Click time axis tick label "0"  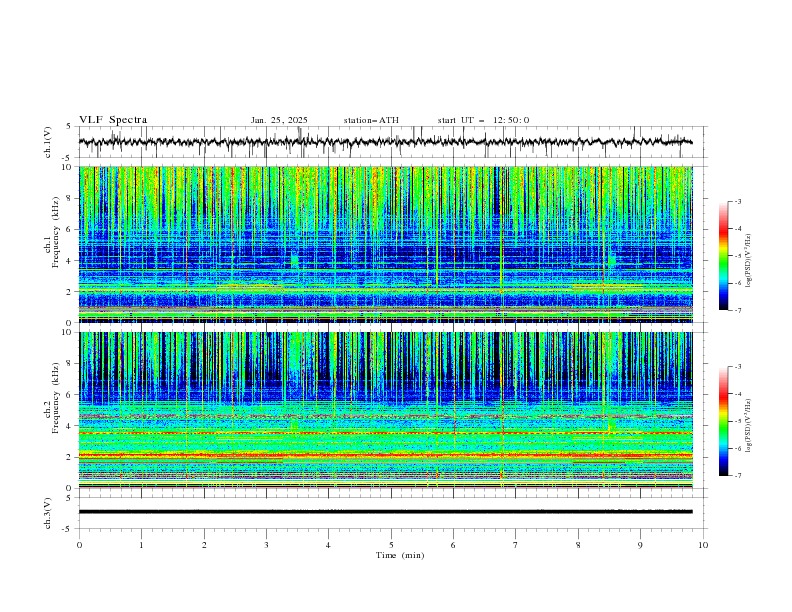[x=79, y=545]
